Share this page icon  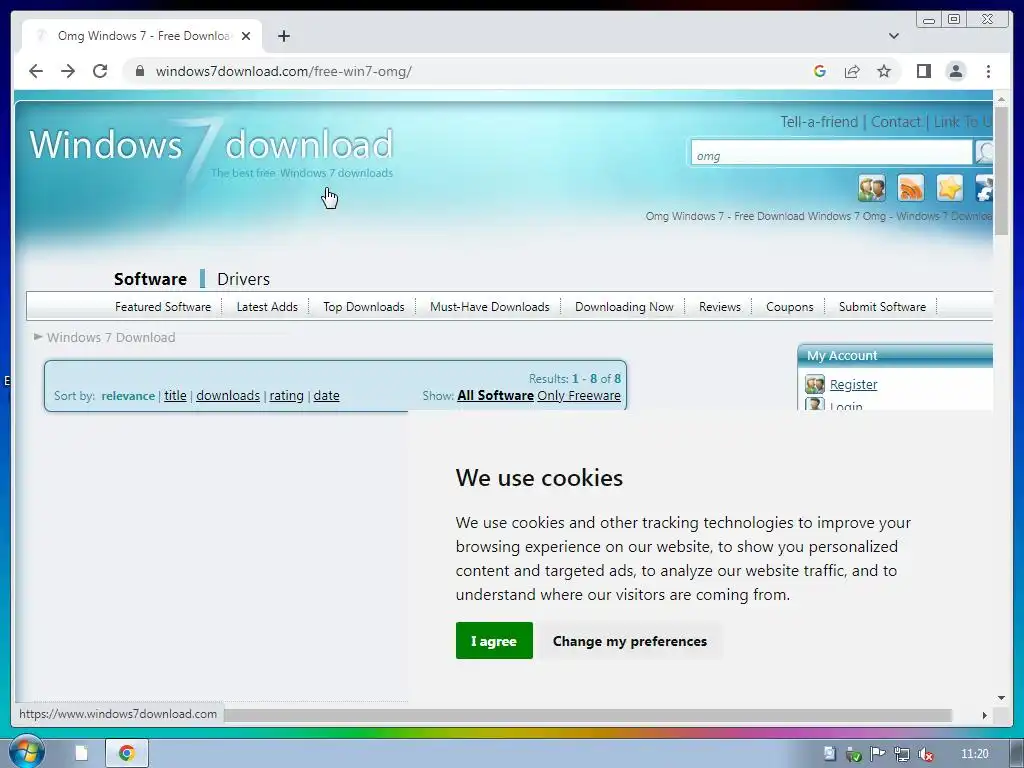(852, 71)
